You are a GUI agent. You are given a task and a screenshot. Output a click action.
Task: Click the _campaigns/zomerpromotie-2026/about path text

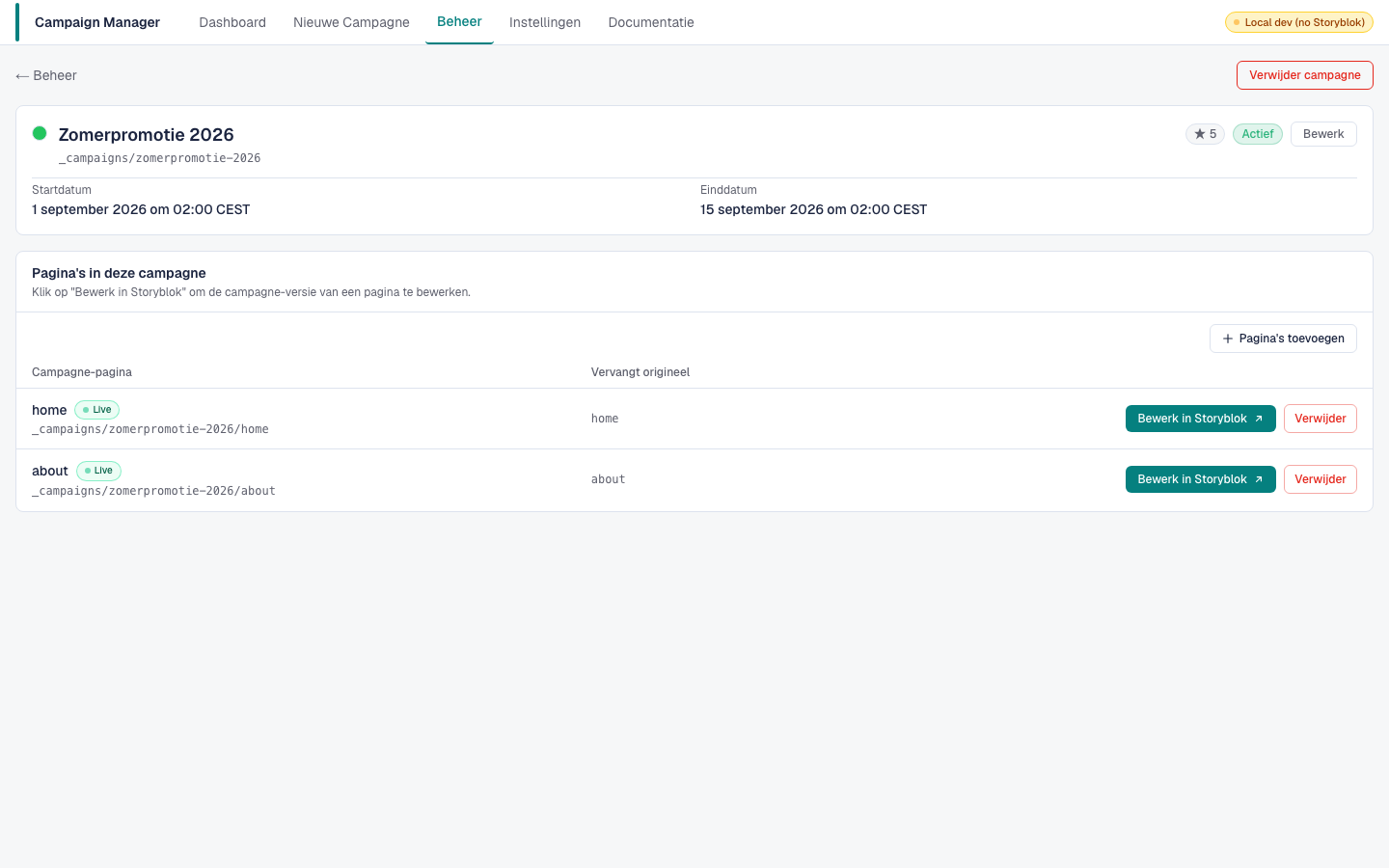153,491
